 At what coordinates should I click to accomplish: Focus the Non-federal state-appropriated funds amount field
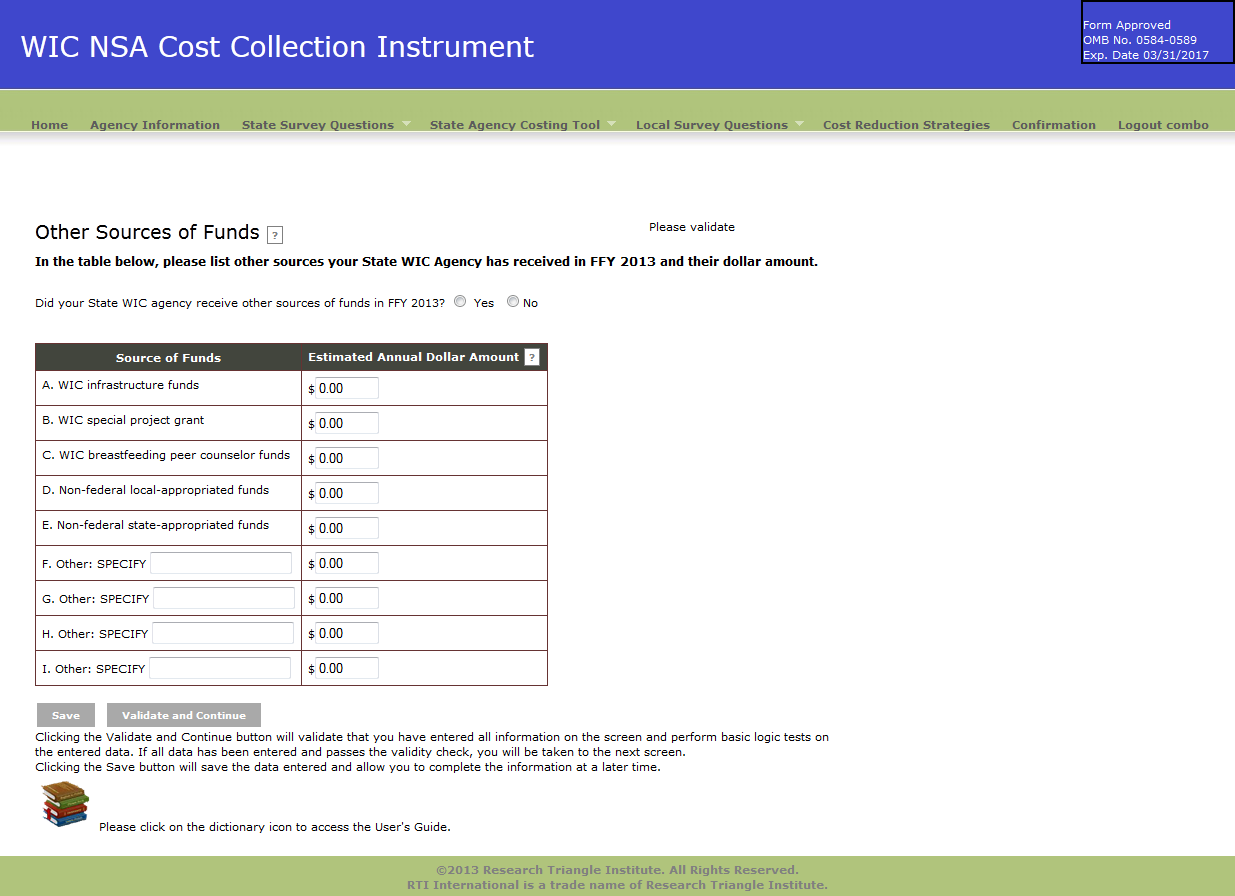(347, 528)
